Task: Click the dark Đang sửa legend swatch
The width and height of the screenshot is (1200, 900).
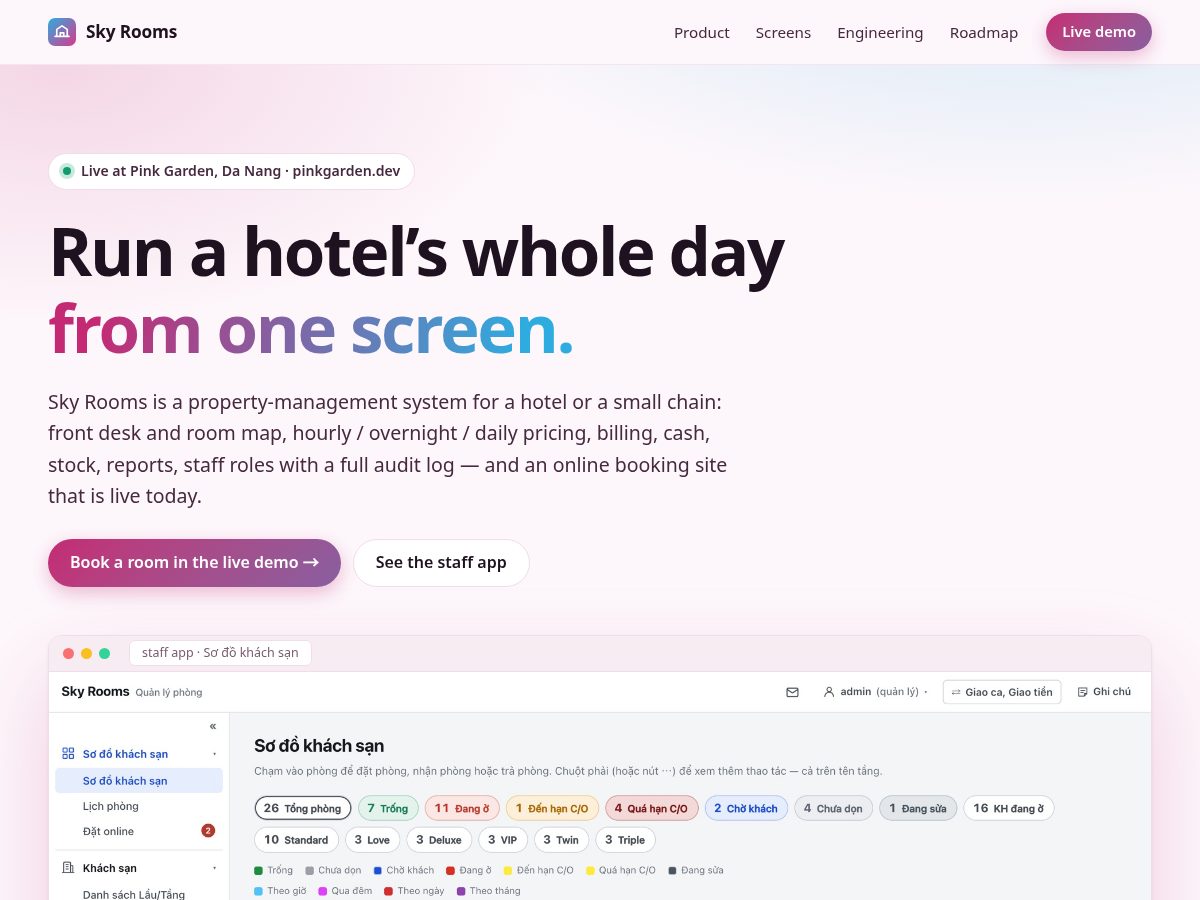Action: 673,871
